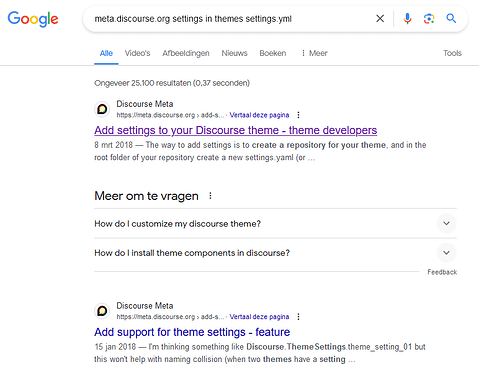The image size is (479, 375).
Task: Click the first result's meta.discourse.org URL
Action: click(170, 115)
